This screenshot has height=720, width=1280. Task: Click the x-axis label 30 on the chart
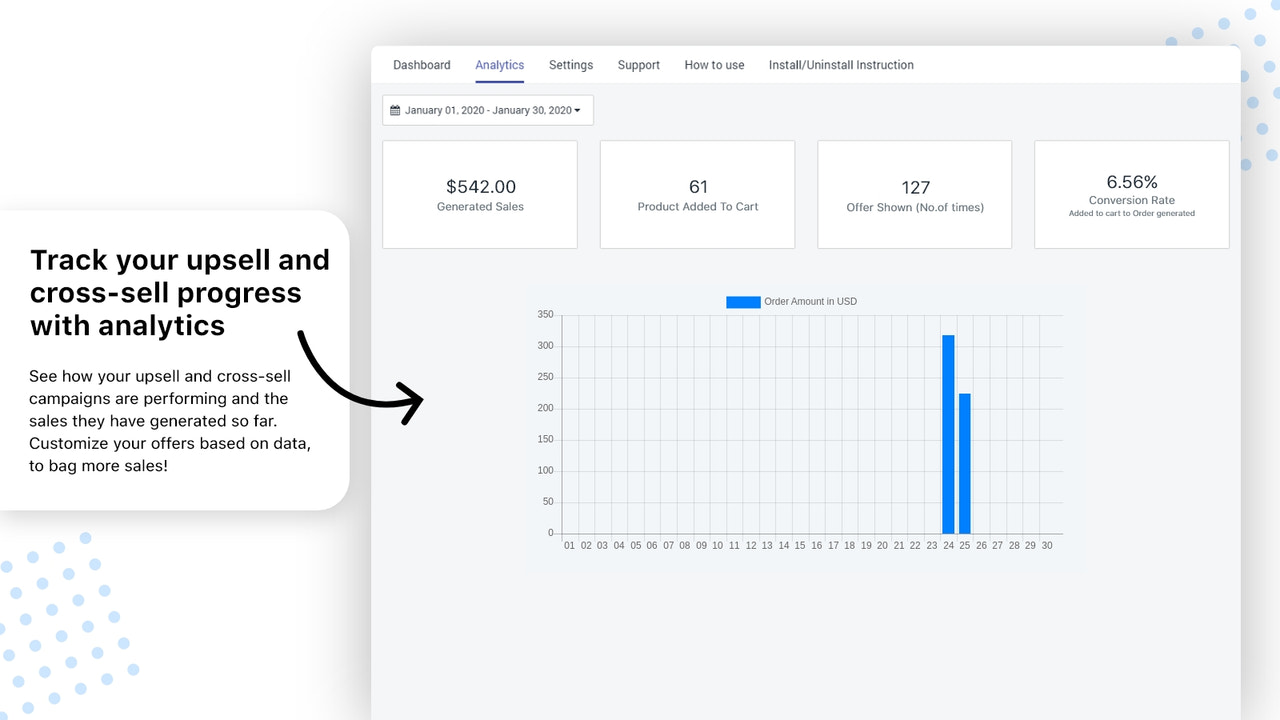(1047, 545)
